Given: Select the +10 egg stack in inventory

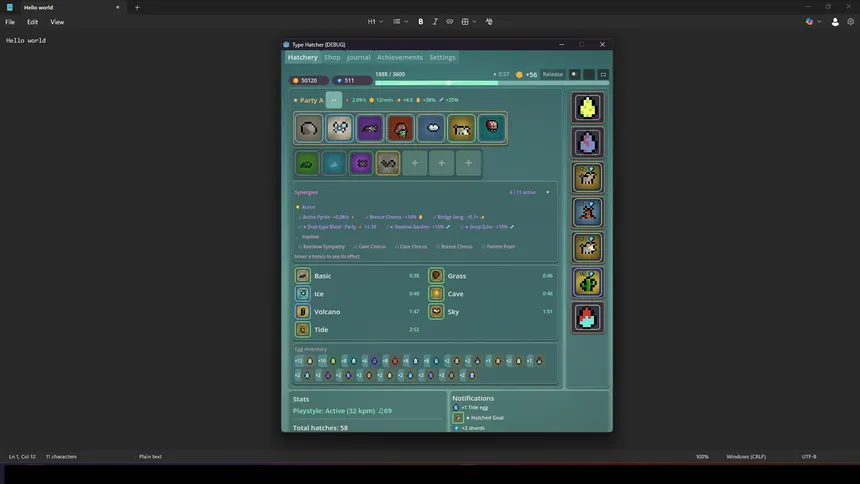Looking at the screenshot, I should [327, 361].
